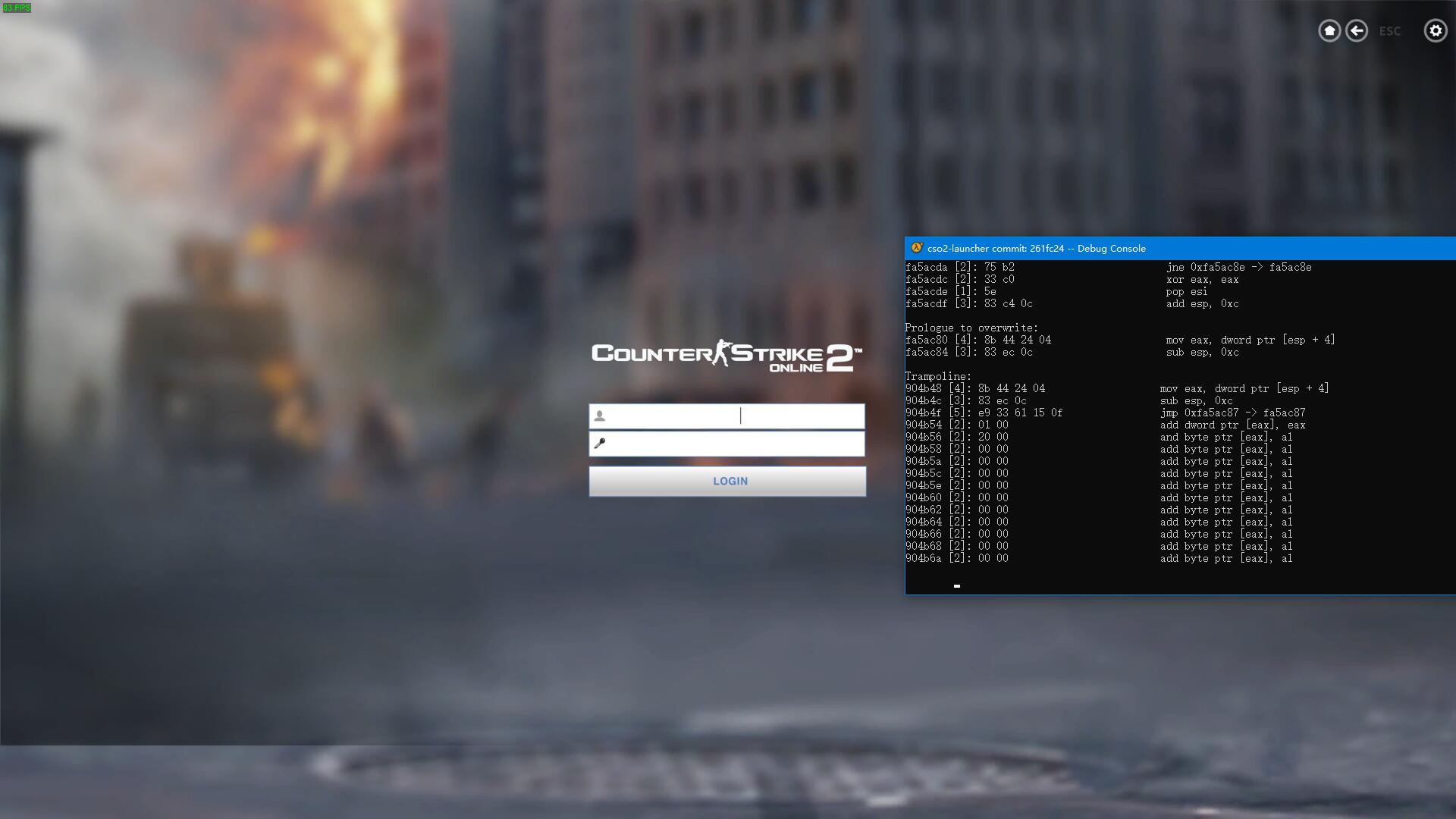Click the window title 'cso2-launcher commit: 261fc24'
This screenshot has width=1456, height=819.
pos(995,248)
